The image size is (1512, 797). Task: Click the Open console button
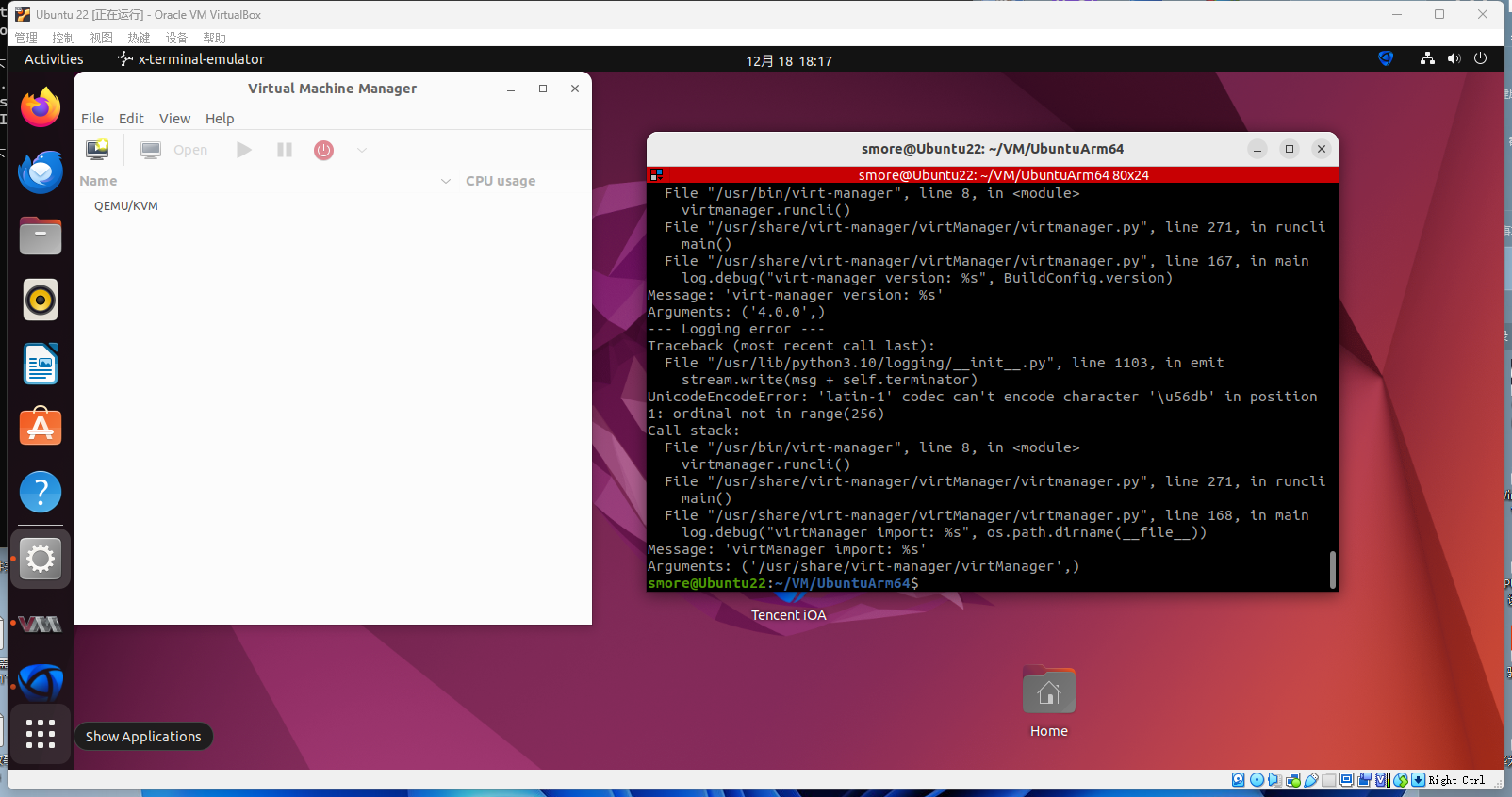(174, 150)
